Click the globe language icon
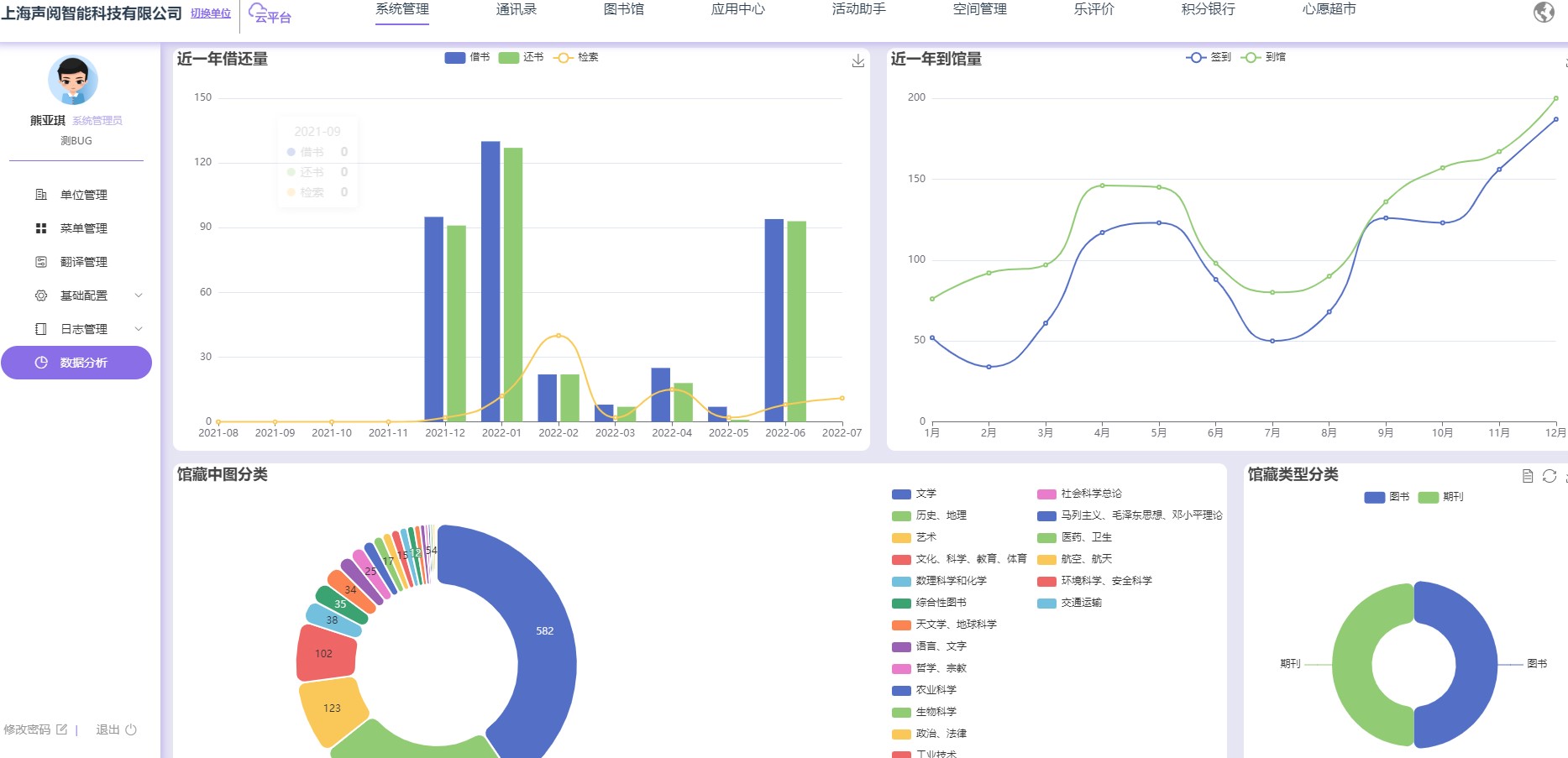This screenshot has height=758, width=1568. coord(1544,12)
